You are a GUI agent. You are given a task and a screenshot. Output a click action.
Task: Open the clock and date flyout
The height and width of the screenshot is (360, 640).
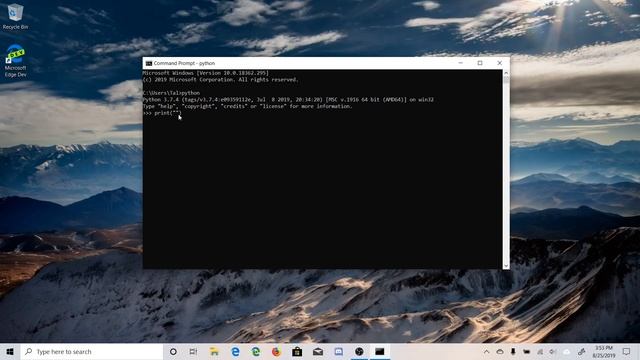(x=604, y=351)
